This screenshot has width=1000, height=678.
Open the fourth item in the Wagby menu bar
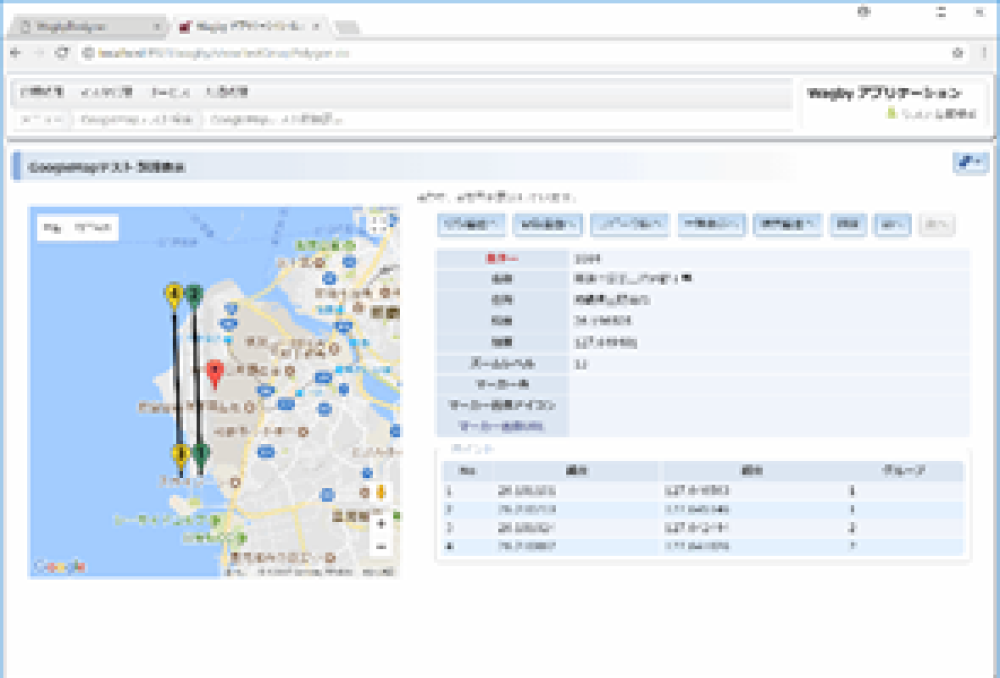click(227, 92)
